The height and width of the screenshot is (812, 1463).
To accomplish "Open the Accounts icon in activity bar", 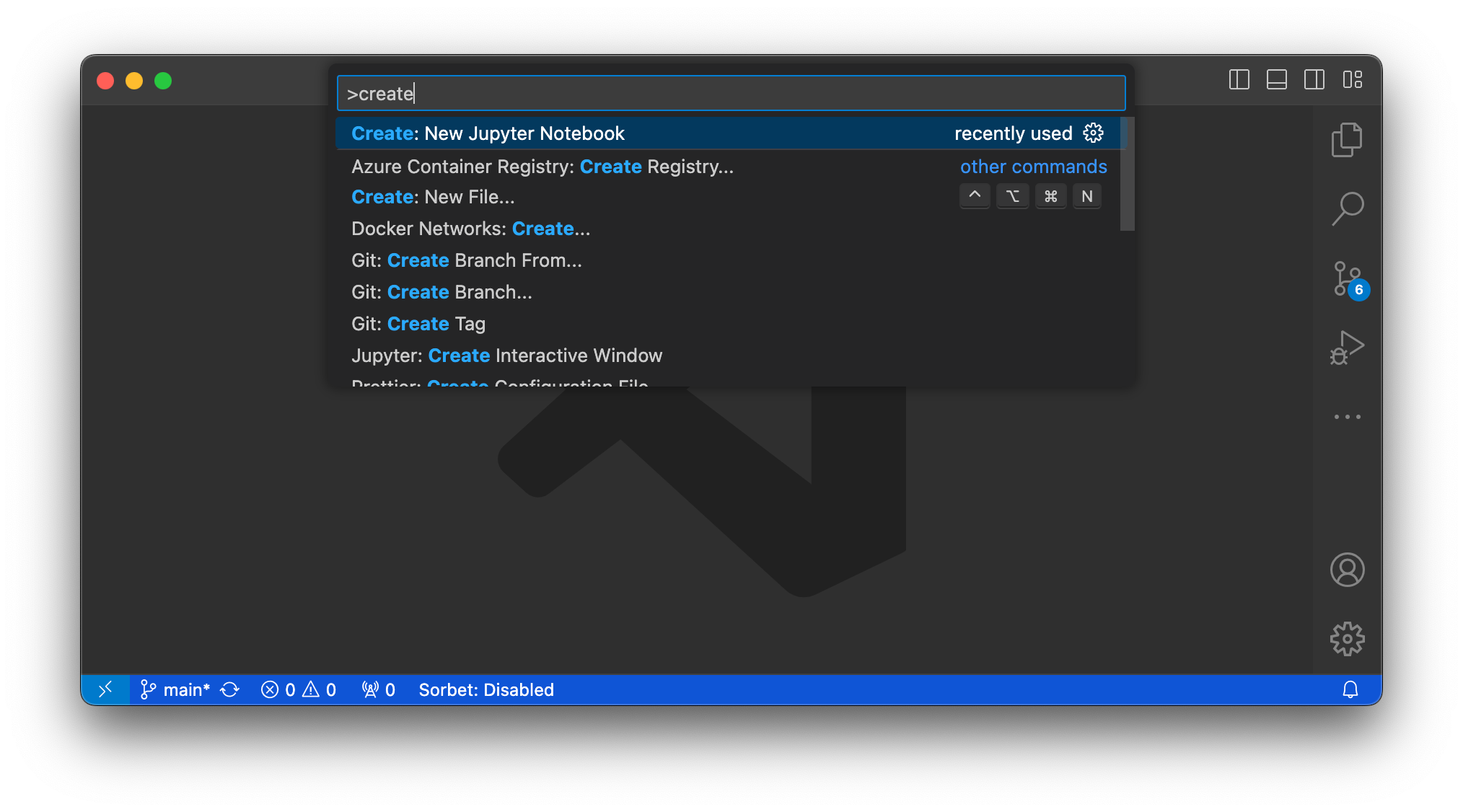I will (x=1346, y=570).
